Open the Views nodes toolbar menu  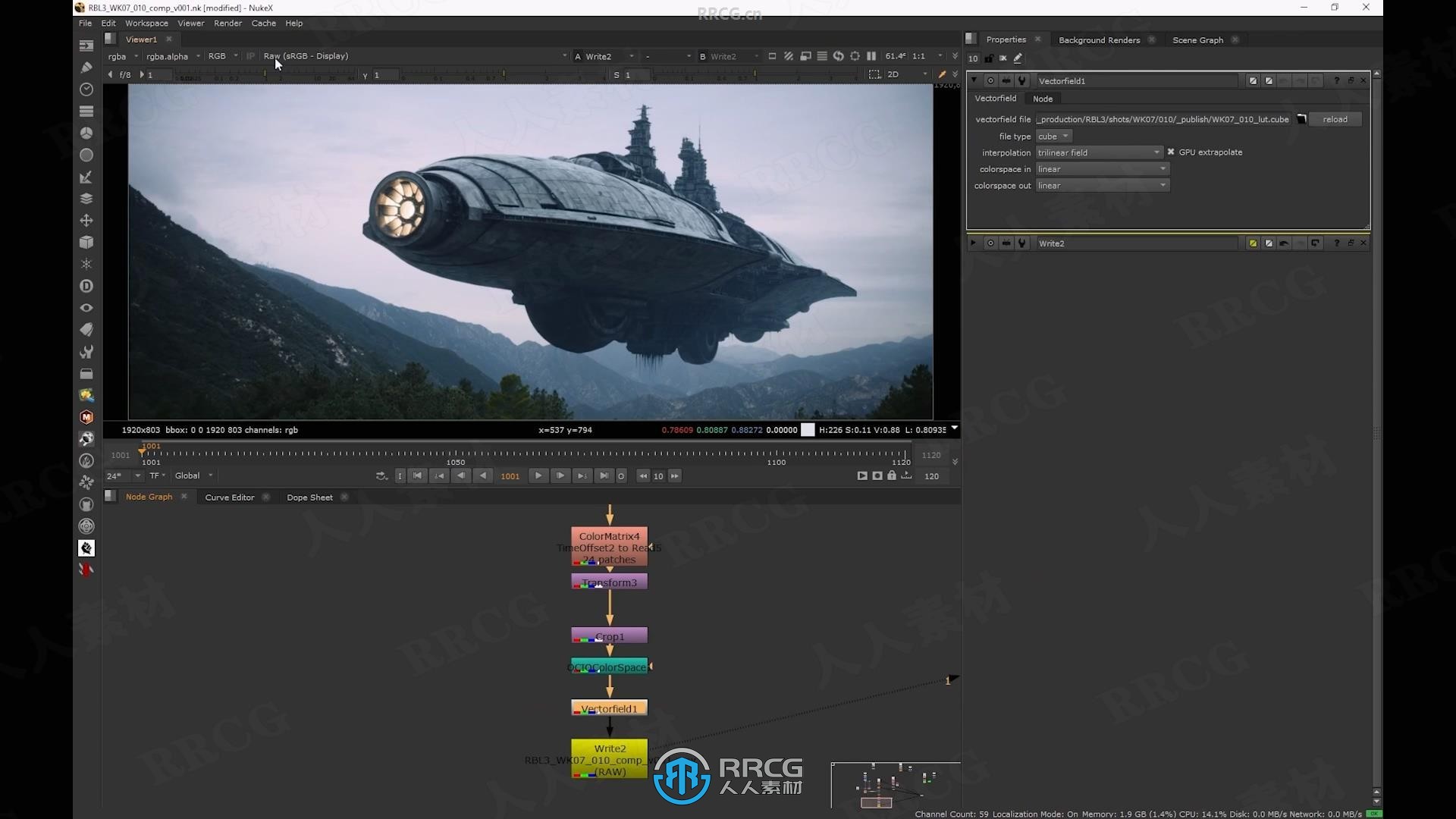click(x=86, y=308)
